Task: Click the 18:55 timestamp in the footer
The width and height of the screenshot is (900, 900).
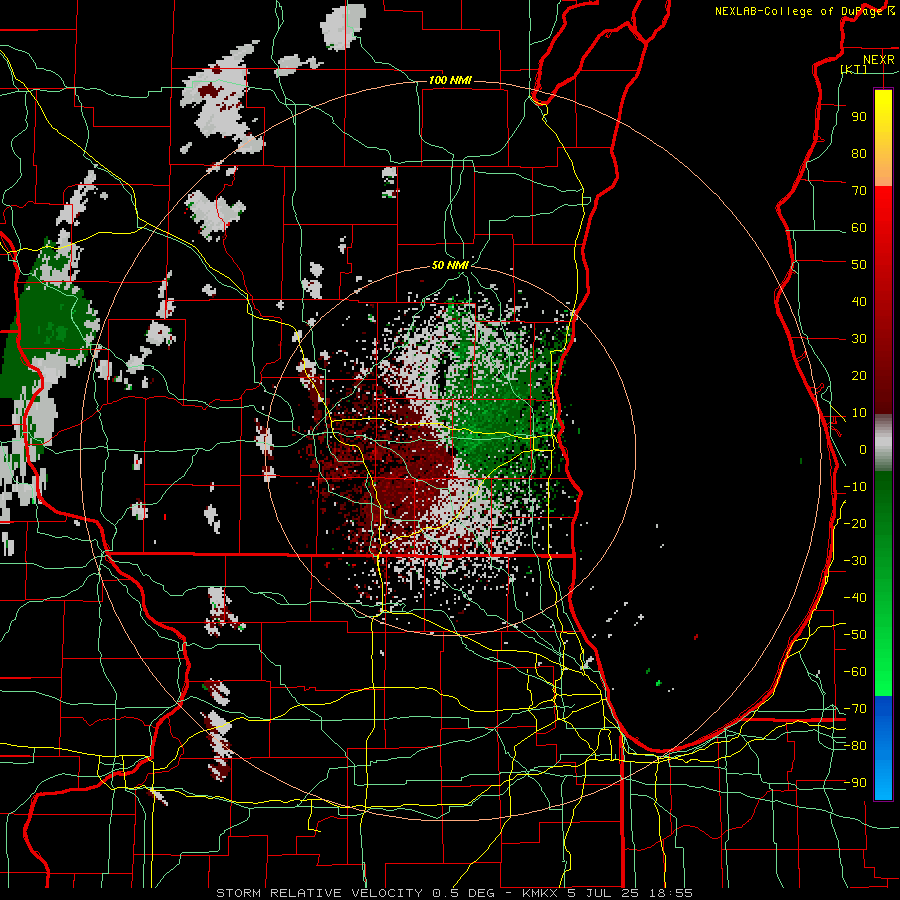Action: [x=671, y=893]
